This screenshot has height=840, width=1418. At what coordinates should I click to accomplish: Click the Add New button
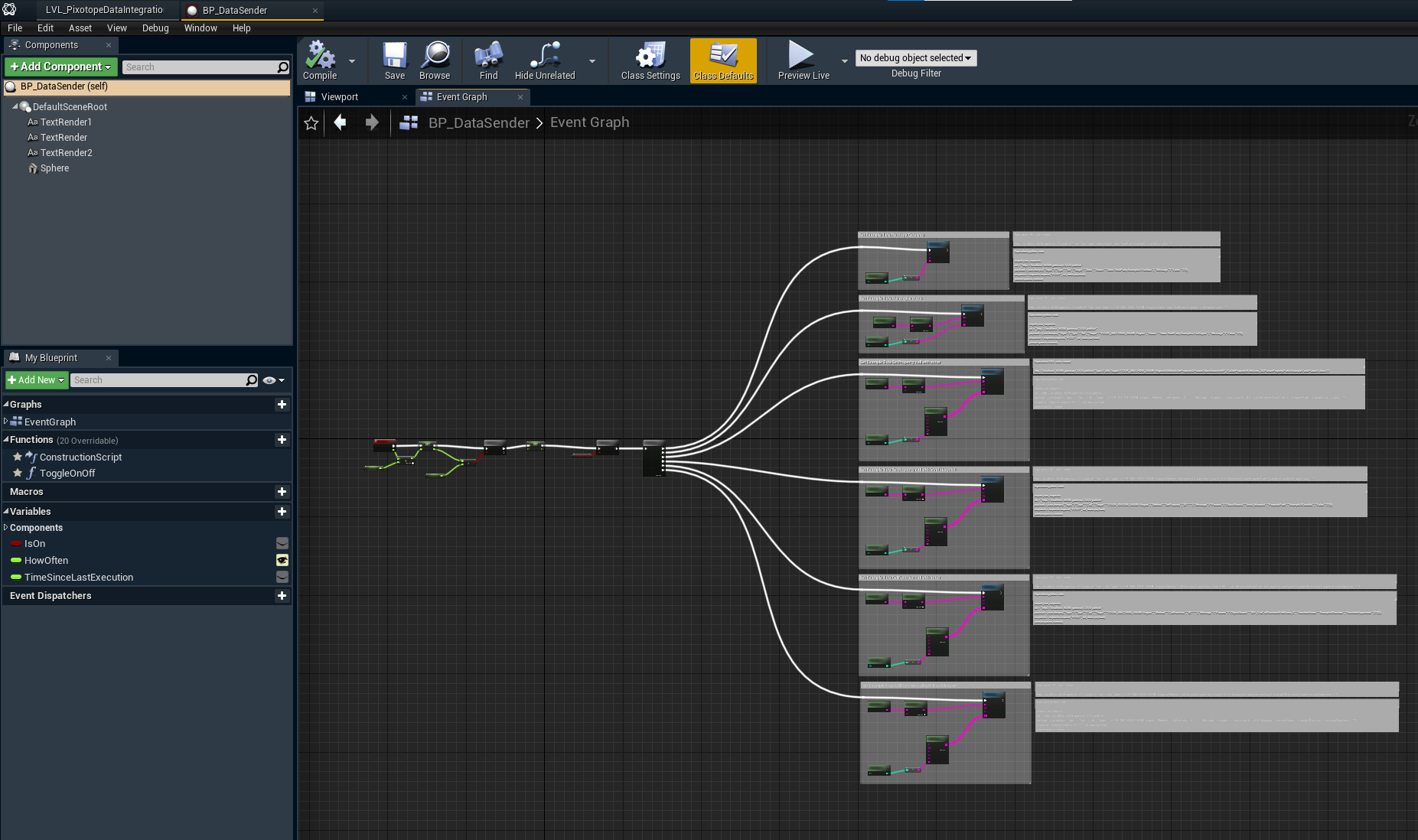(x=36, y=380)
